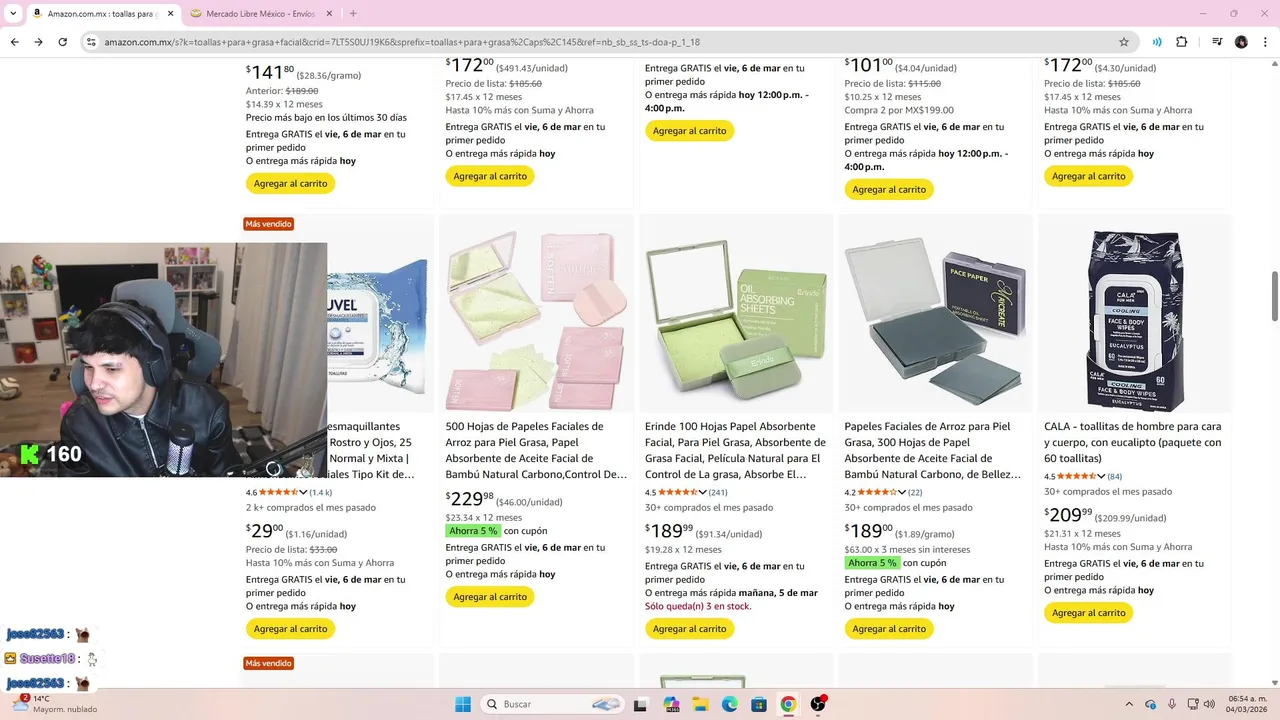Open Microsoft Edge from the taskbar
1280x720 pixels.
coord(730,704)
